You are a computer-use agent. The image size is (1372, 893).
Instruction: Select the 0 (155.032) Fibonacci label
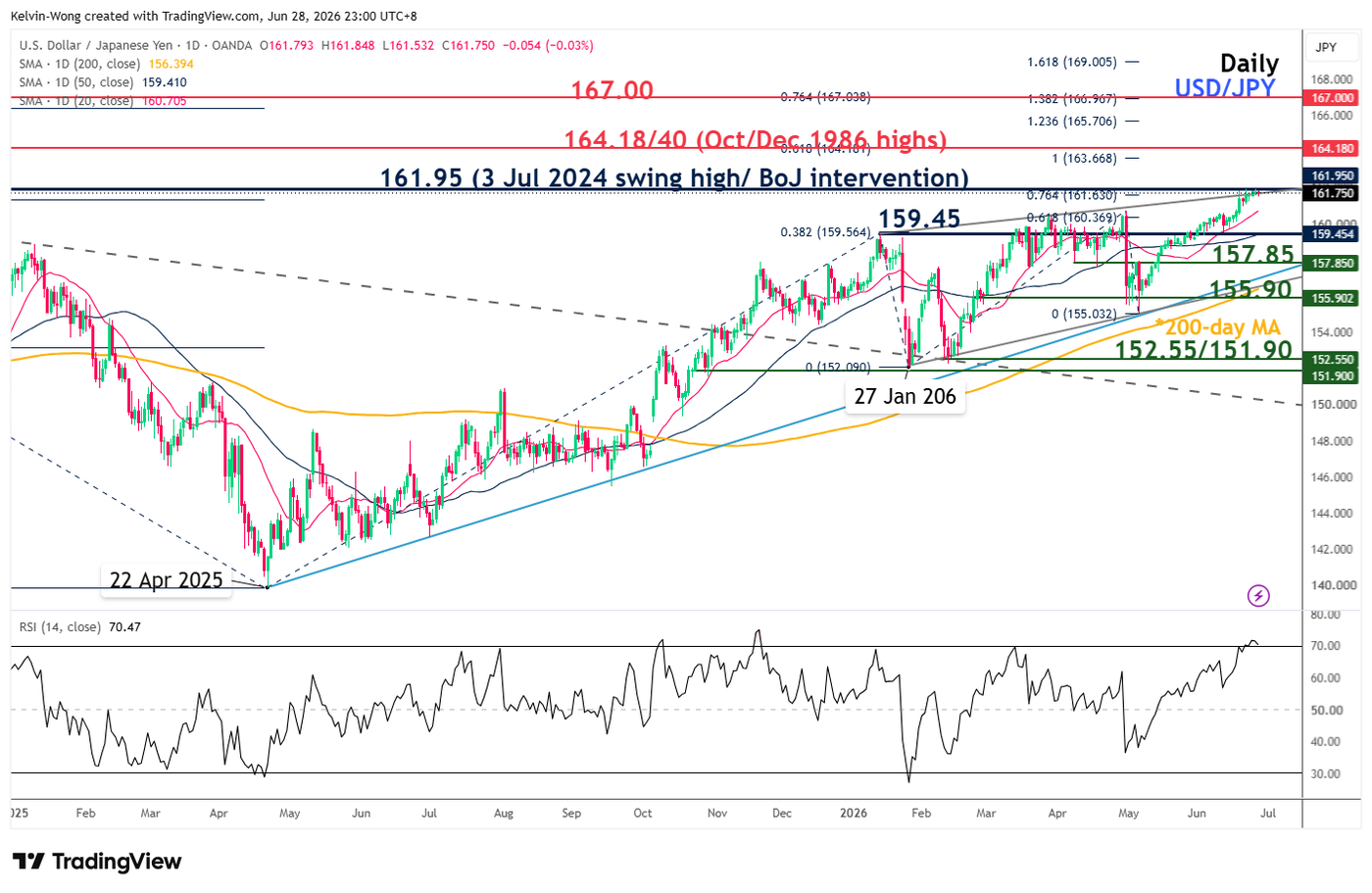click(x=1084, y=315)
